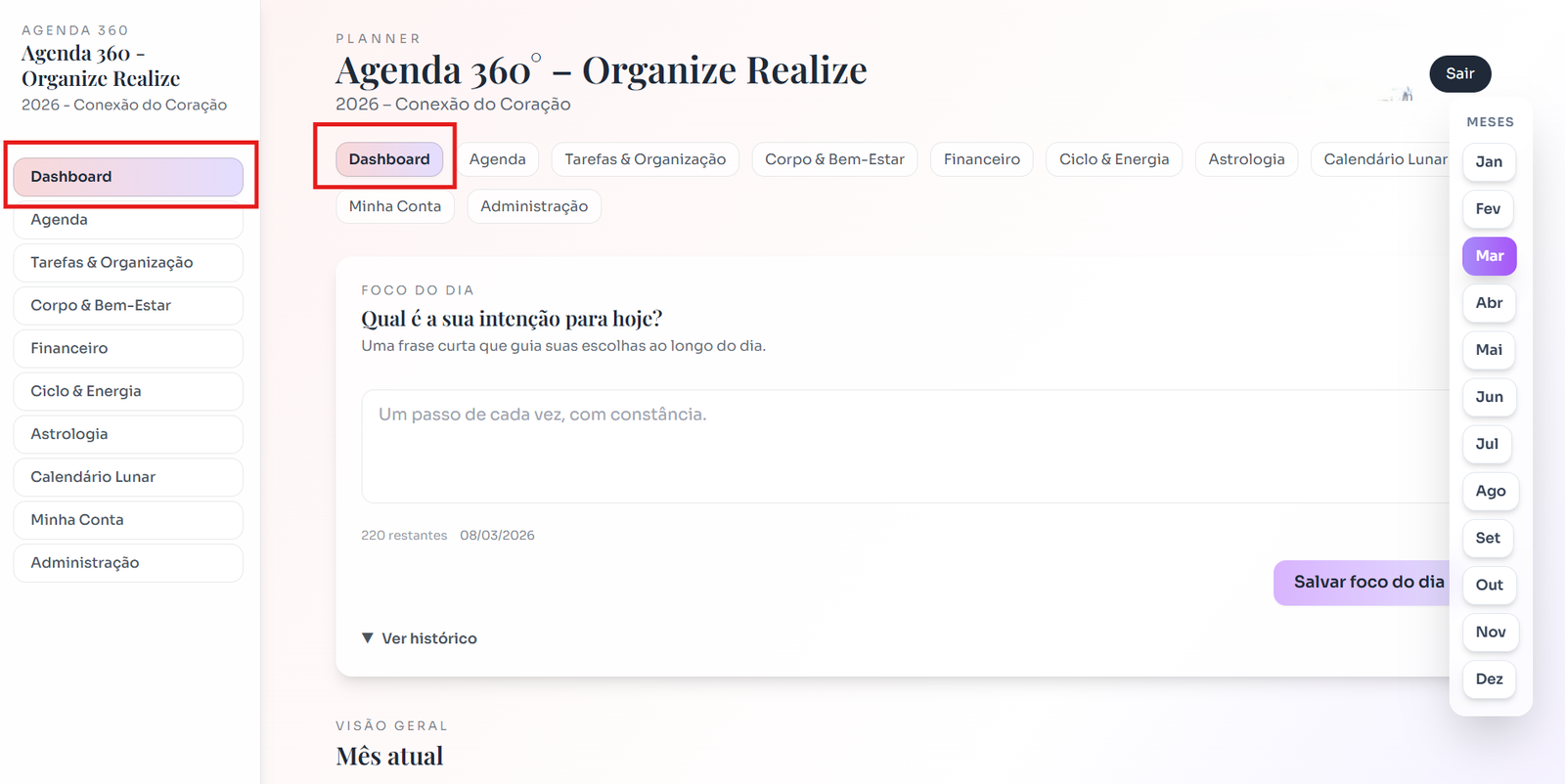Switch to the Administração top tab
The width and height of the screenshot is (1565, 784).
click(x=534, y=206)
